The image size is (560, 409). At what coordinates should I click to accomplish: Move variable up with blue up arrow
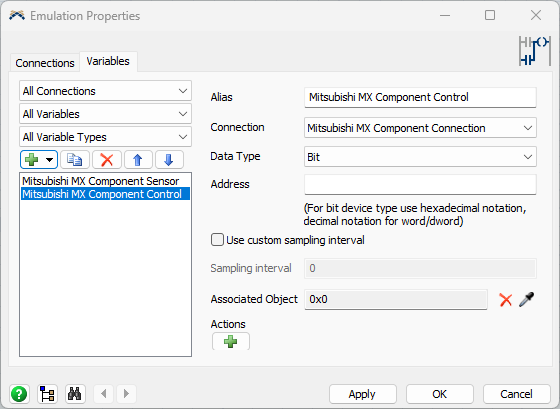pos(138,160)
